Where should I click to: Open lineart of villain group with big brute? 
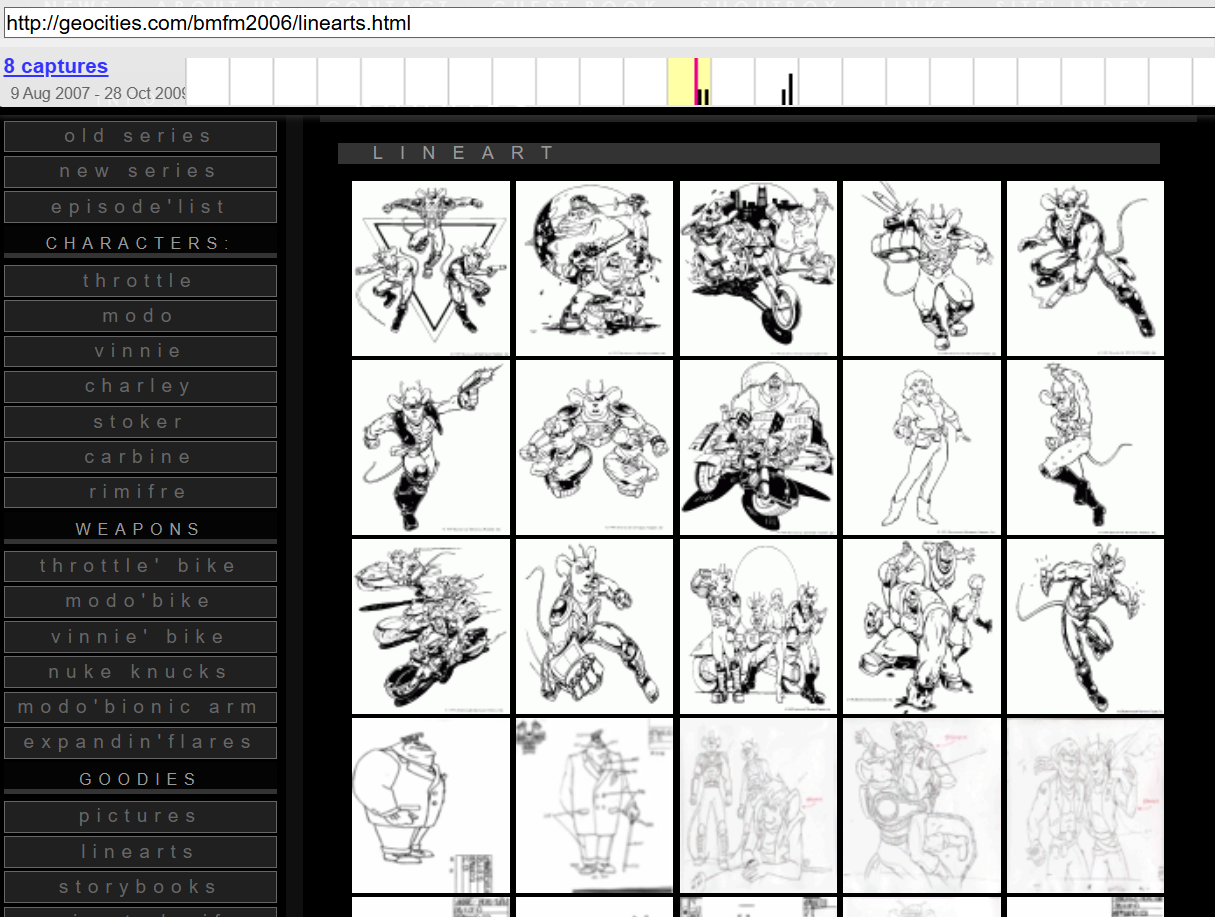click(922, 627)
